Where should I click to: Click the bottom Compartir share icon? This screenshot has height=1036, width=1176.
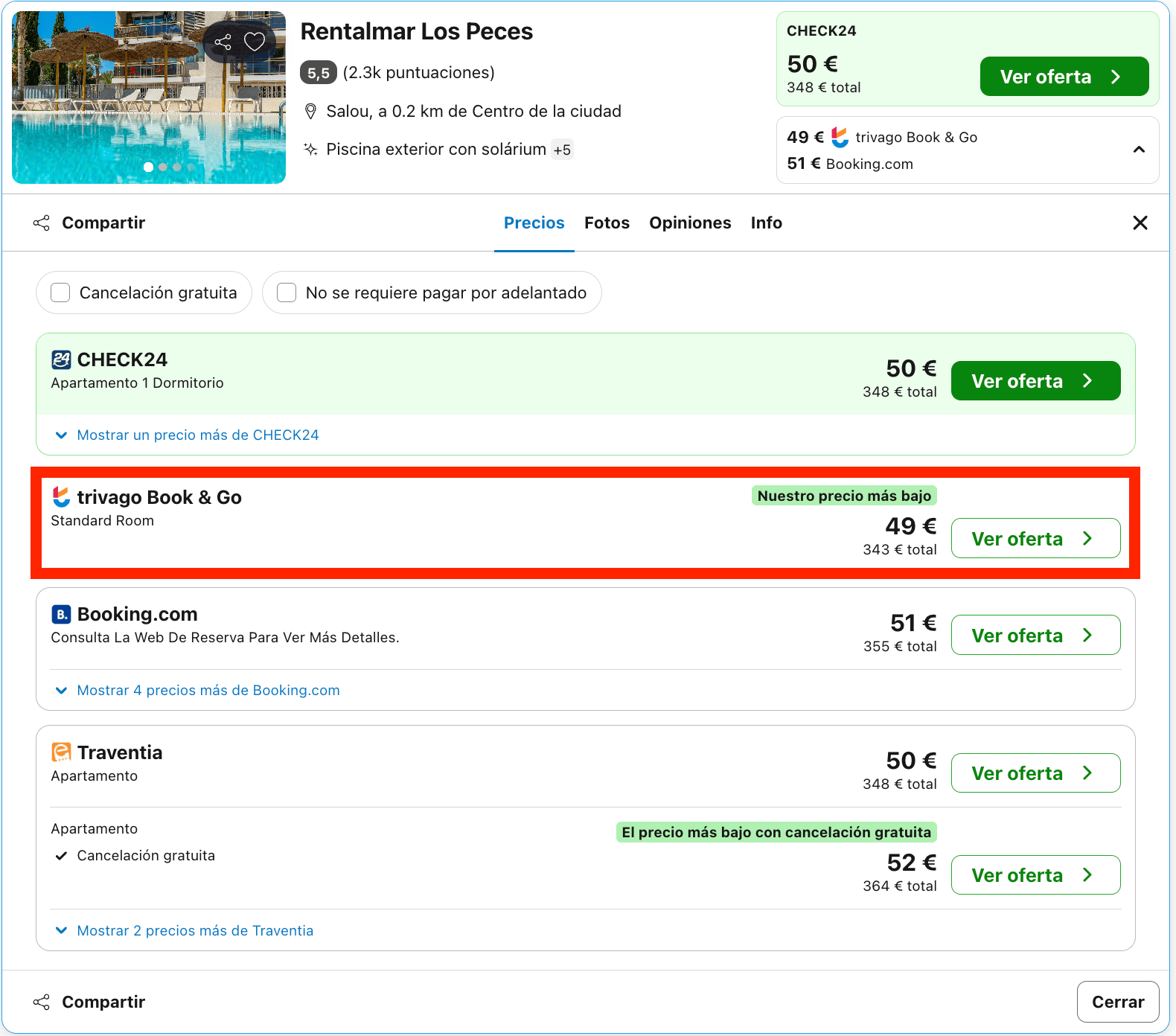pos(42,1002)
